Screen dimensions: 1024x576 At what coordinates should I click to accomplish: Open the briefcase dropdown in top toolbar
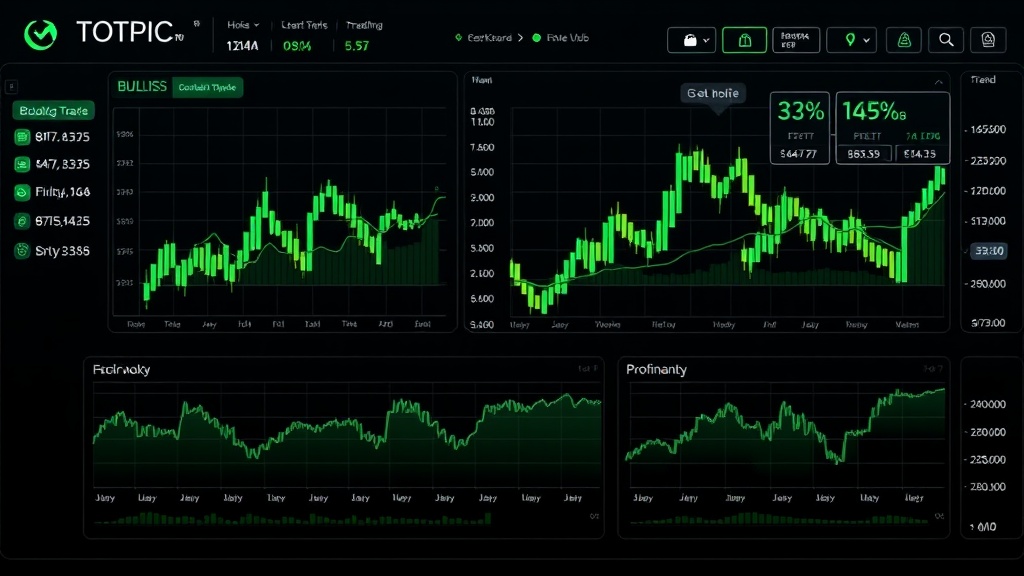[x=692, y=40]
